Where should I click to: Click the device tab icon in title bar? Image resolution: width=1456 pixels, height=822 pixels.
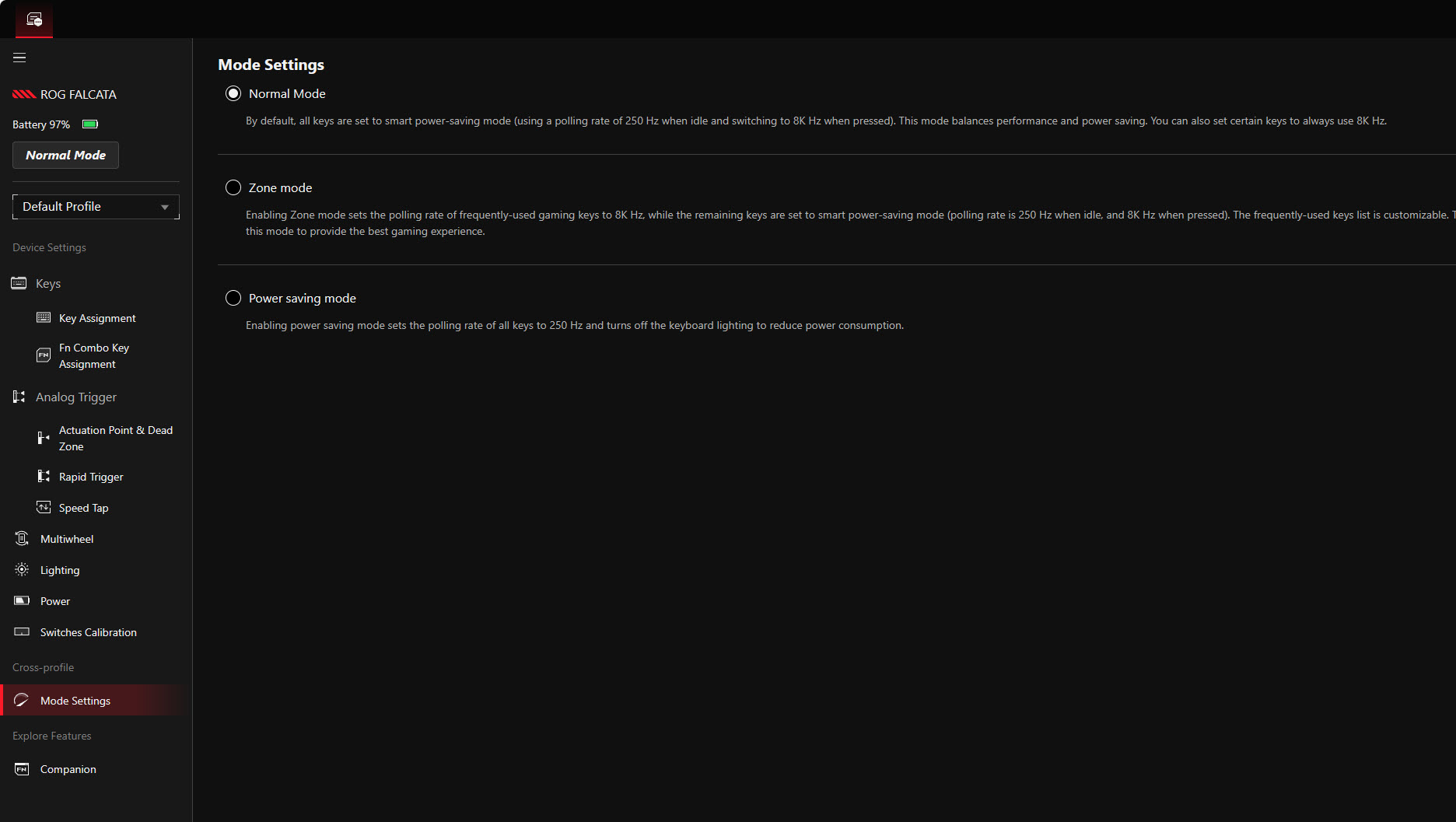(34, 19)
